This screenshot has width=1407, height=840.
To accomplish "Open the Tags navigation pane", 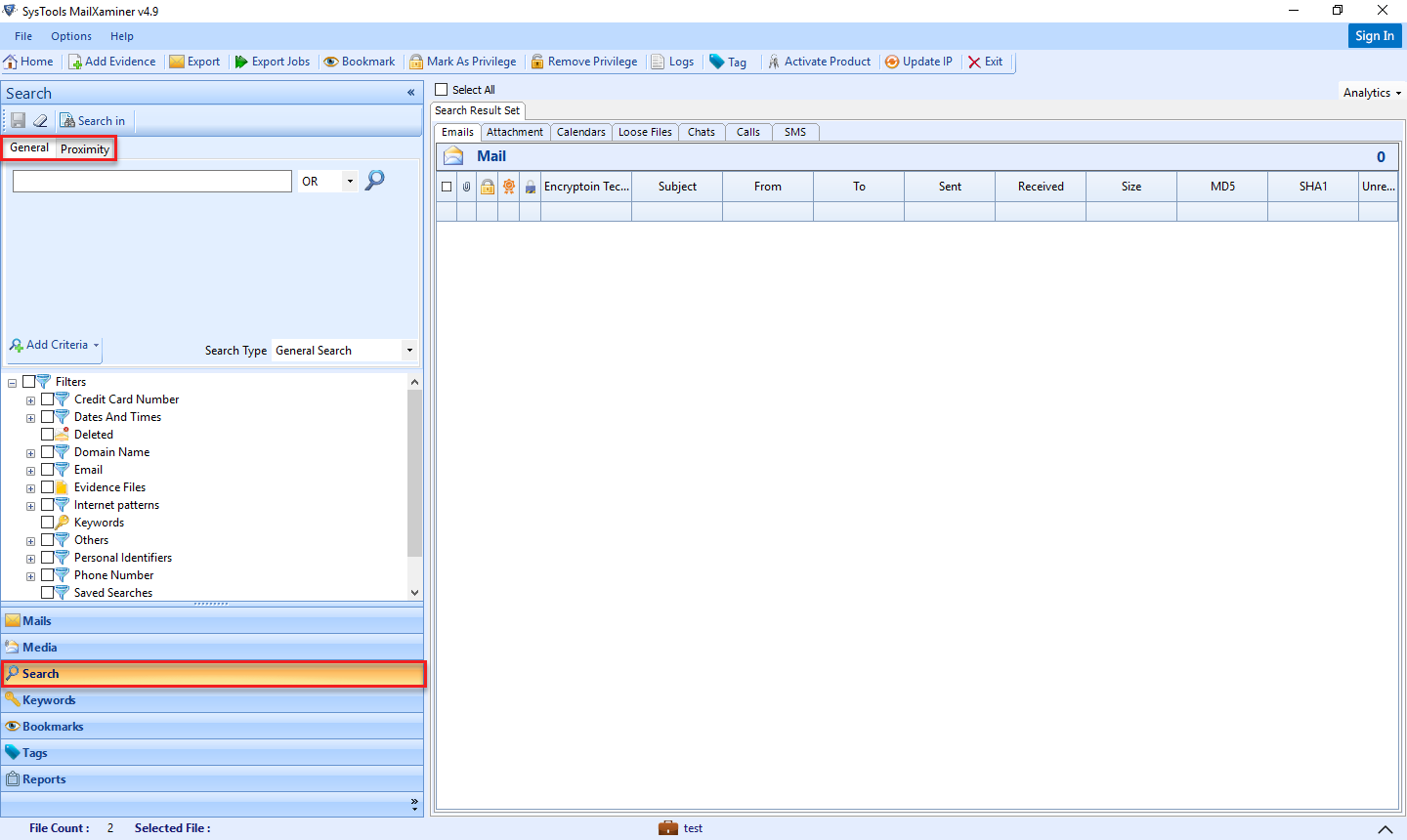I will (212, 752).
